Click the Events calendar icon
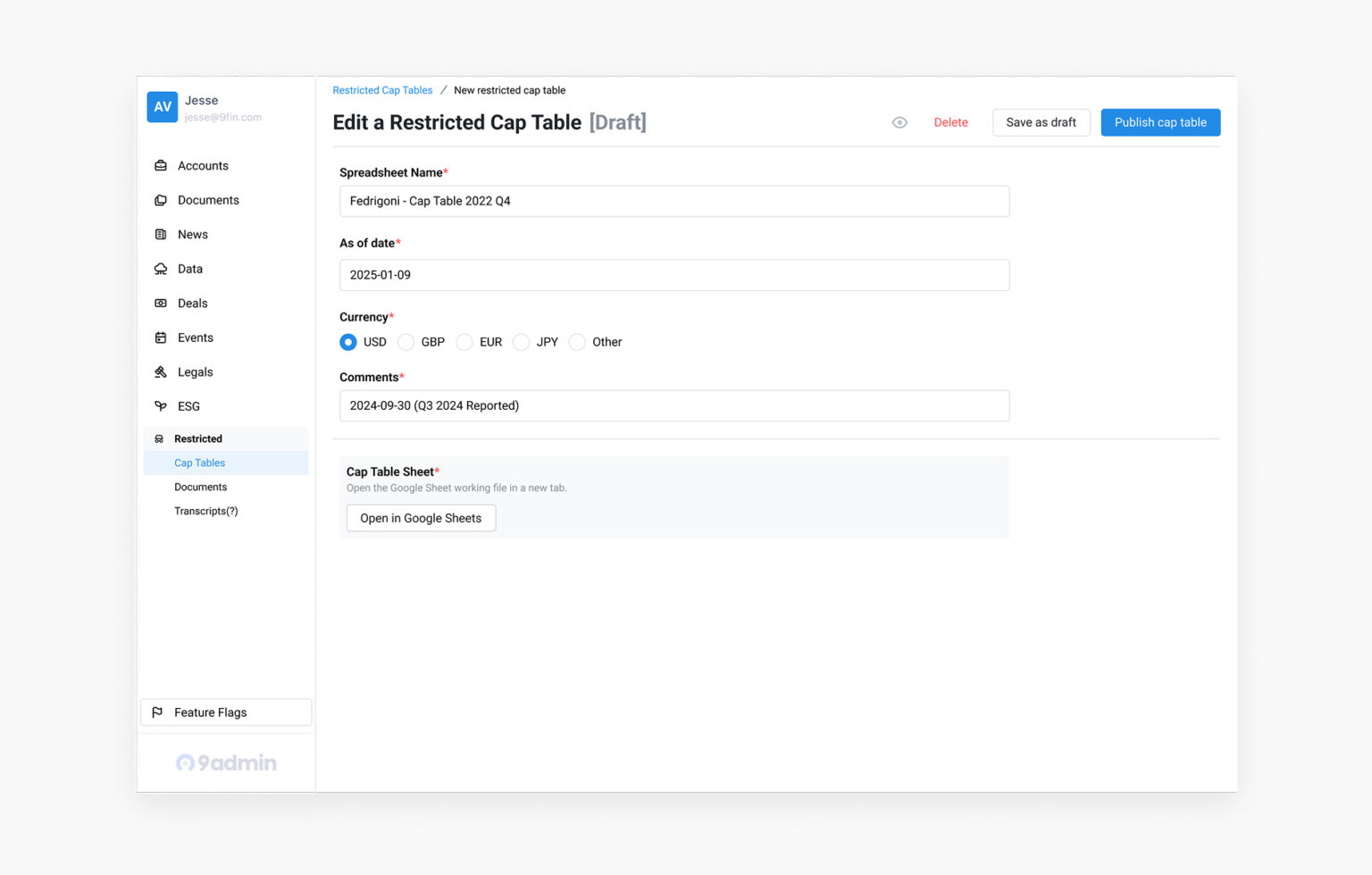1372x875 pixels. click(161, 337)
